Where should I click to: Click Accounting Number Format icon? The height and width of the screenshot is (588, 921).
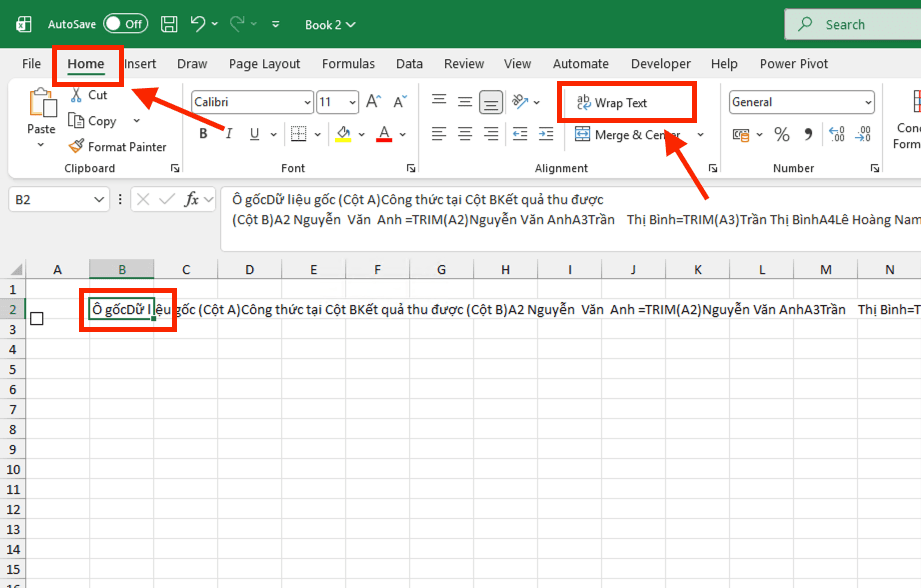tap(741, 135)
